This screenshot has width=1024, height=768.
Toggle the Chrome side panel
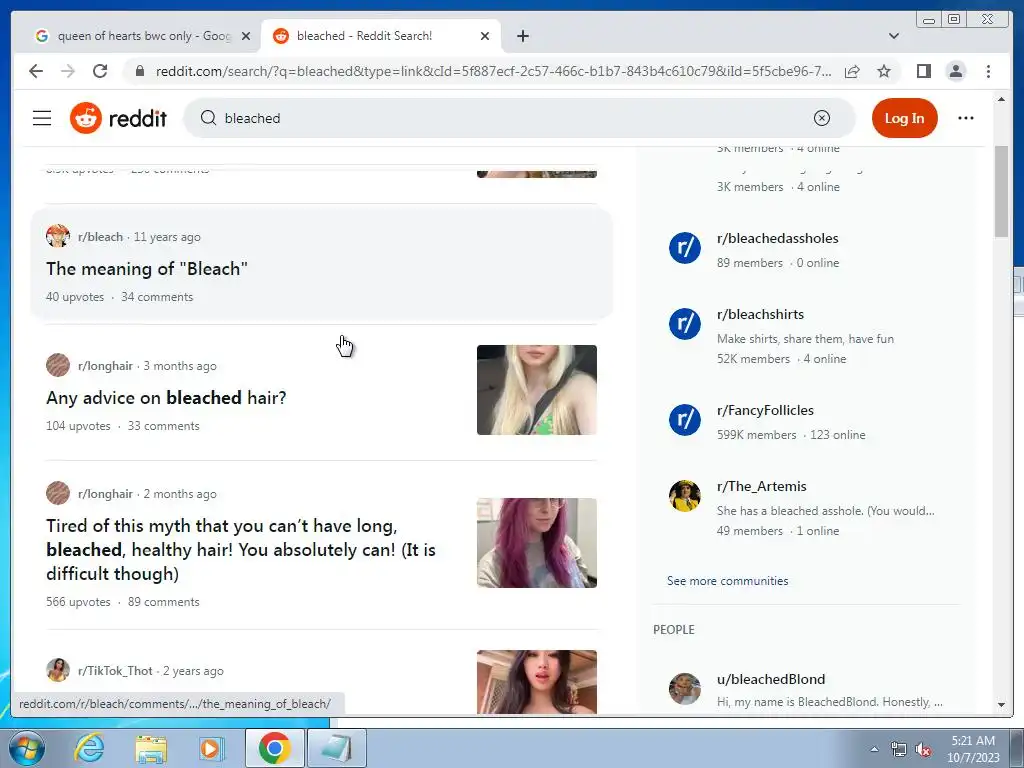click(x=923, y=71)
